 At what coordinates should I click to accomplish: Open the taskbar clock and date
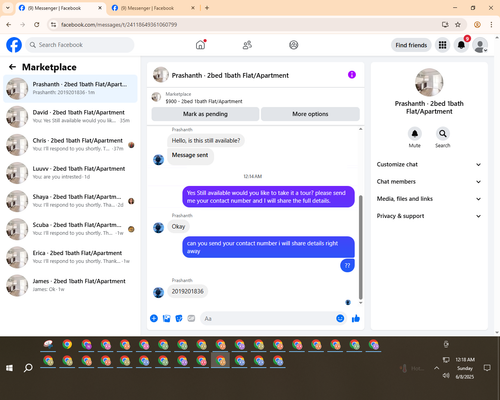[x=465, y=368]
